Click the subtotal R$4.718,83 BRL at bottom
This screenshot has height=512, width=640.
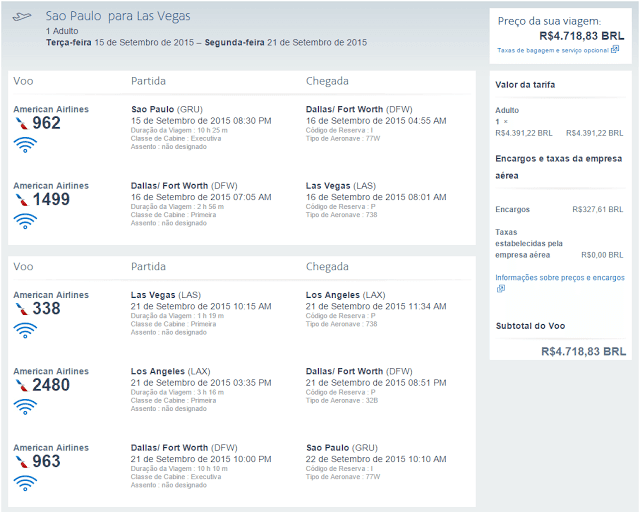(583, 352)
